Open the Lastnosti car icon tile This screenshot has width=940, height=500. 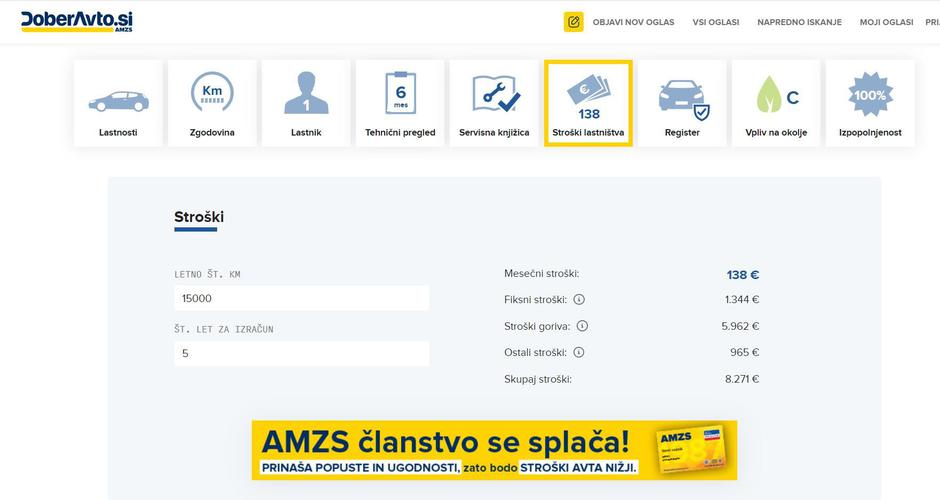[x=118, y=103]
